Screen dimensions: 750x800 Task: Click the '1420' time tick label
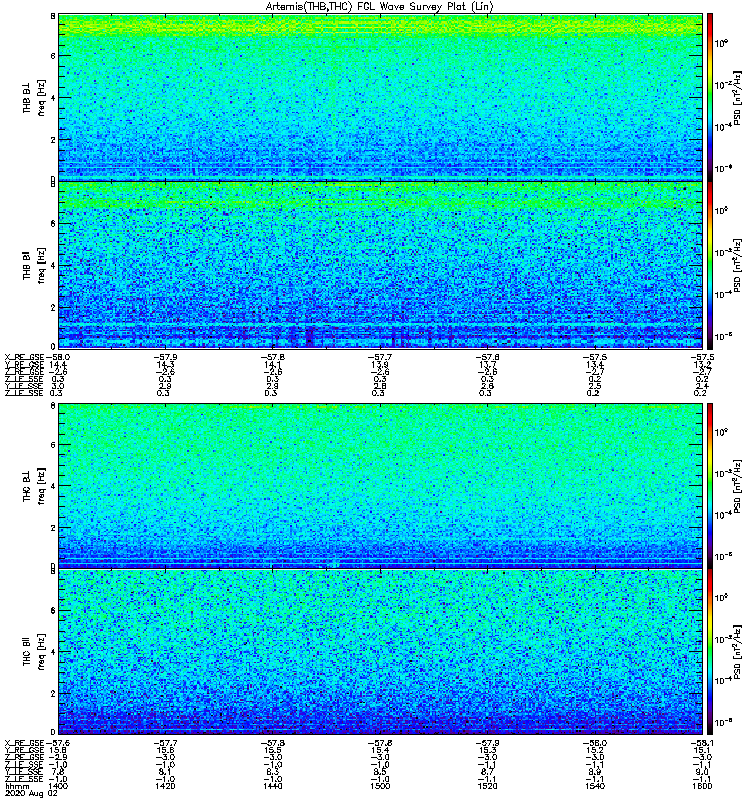tap(165, 786)
